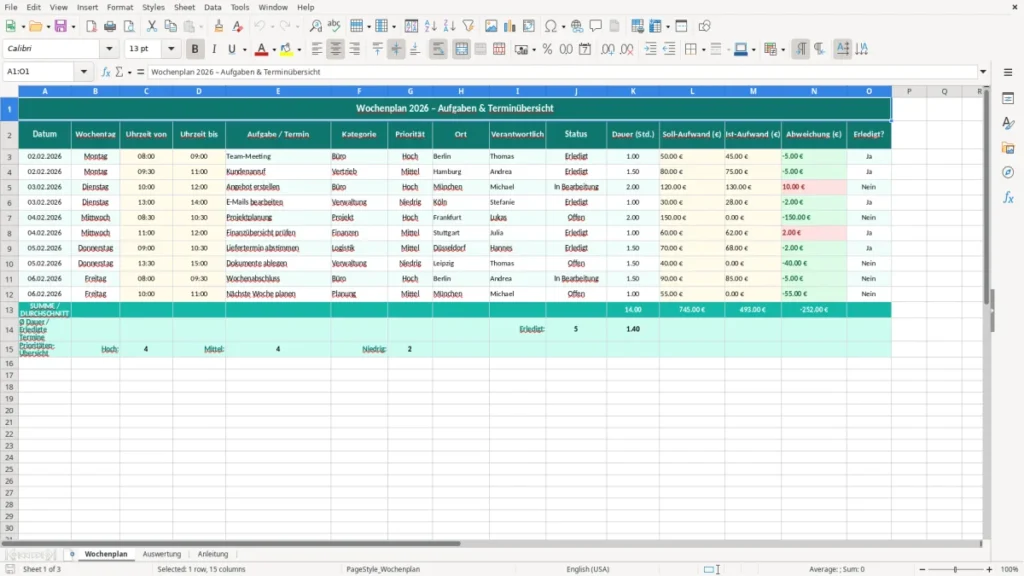Zoom in with the plus button
1024x576 pixels.
[x=989, y=569]
